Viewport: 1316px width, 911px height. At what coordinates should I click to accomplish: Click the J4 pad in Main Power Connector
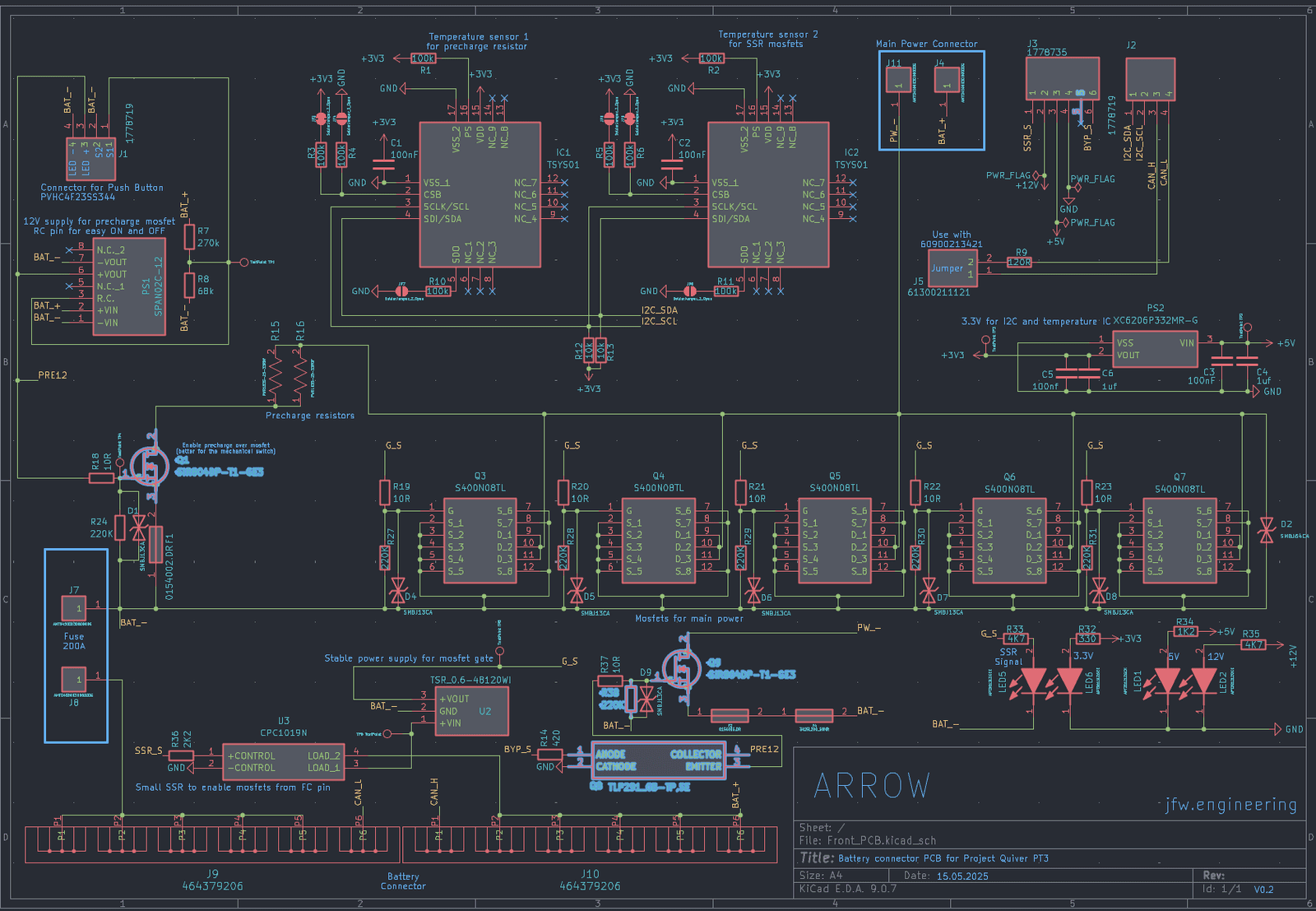947,80
